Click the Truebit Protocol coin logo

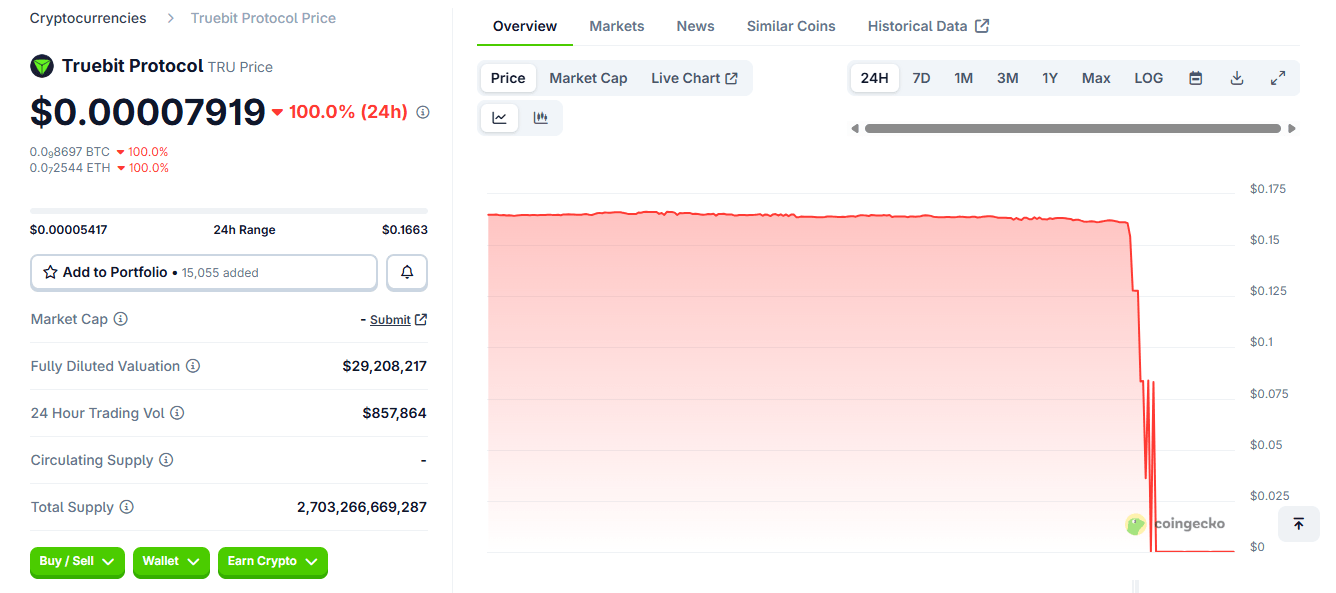click(41, 66)
